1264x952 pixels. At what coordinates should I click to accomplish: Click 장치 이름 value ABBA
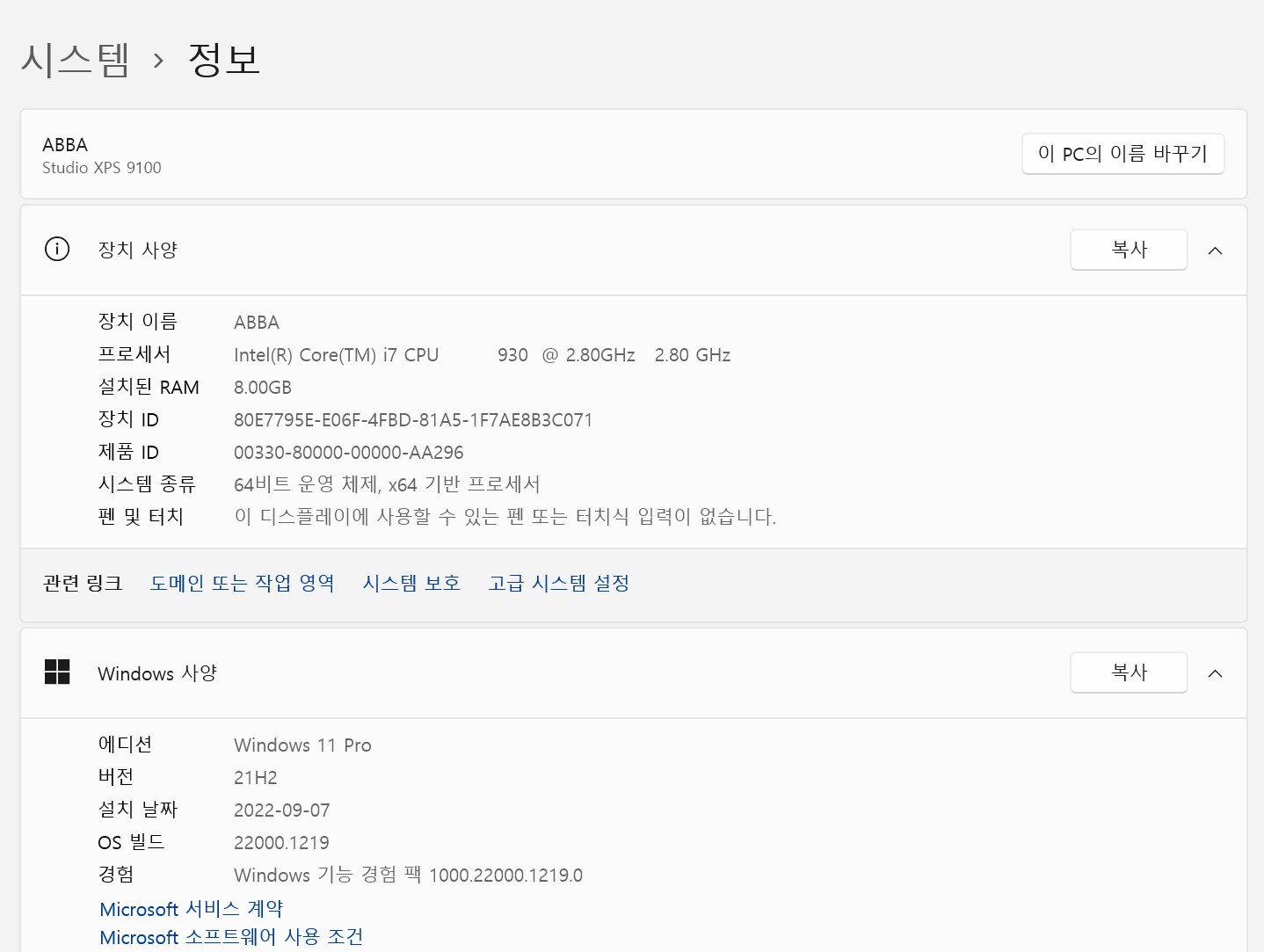tap(257, 323)
